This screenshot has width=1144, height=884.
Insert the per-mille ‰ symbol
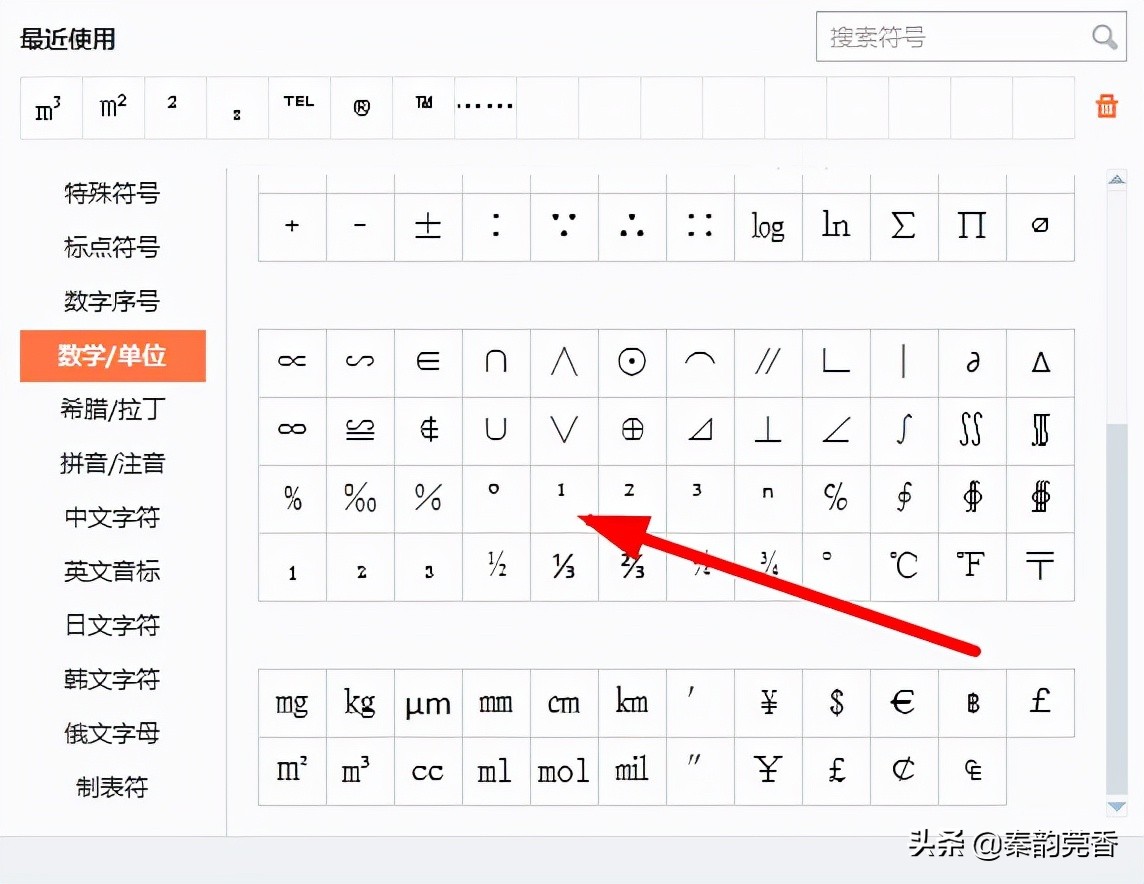pyautogui.click(x=360, y=498)
